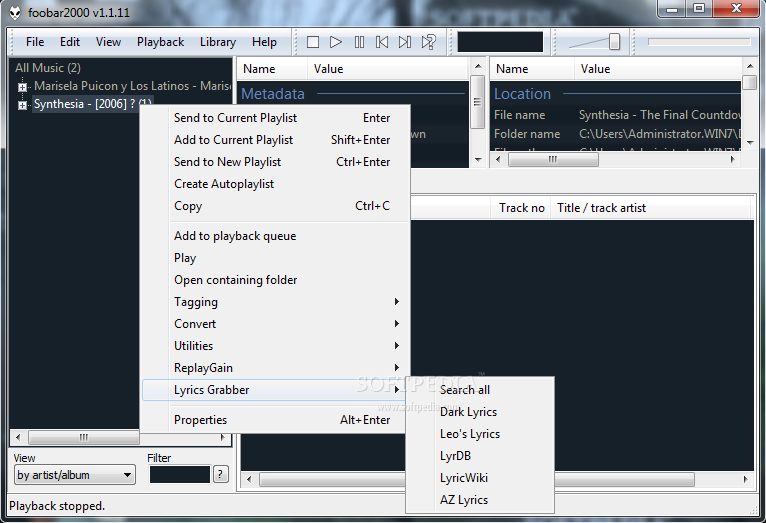Open the Playback menu
Viewport: 766px width, 523px height.
(160, 42)
